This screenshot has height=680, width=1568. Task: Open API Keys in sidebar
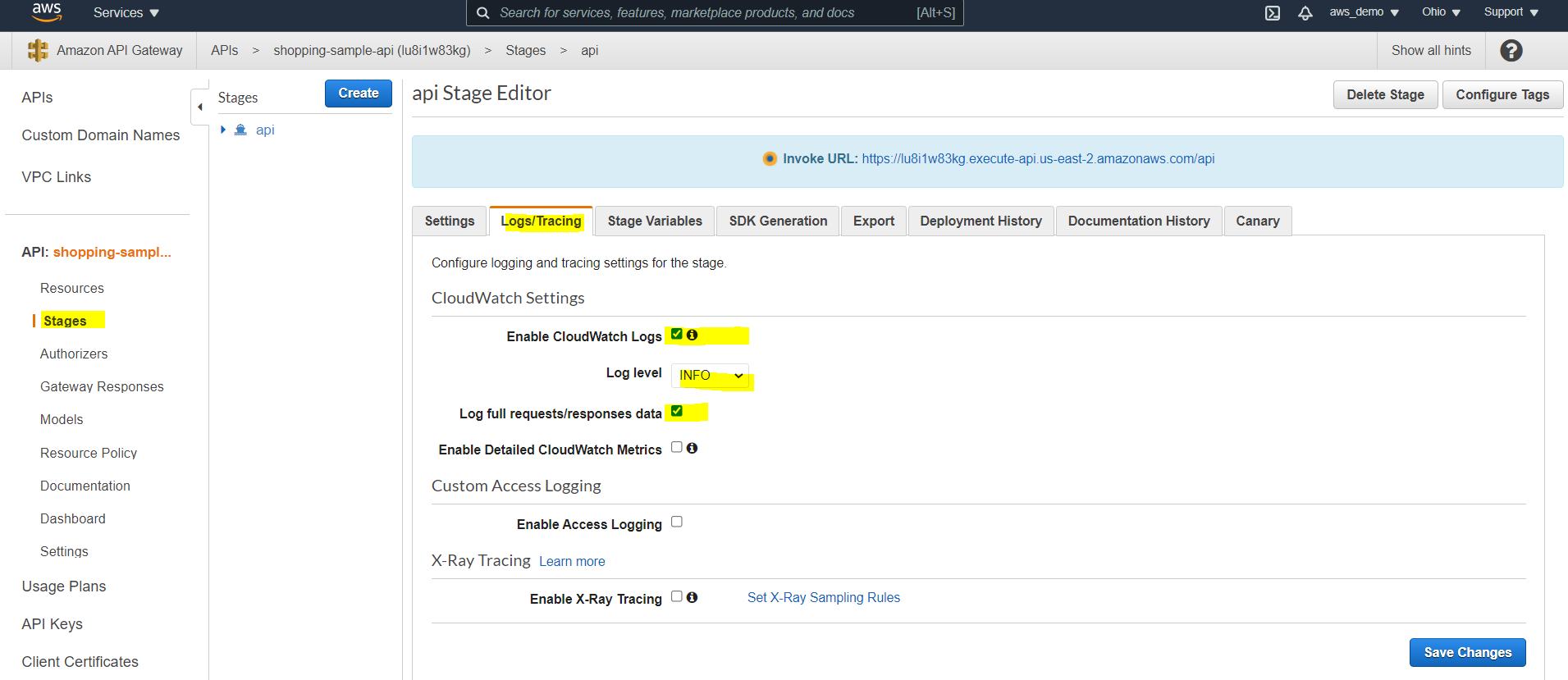click(52, 624)
